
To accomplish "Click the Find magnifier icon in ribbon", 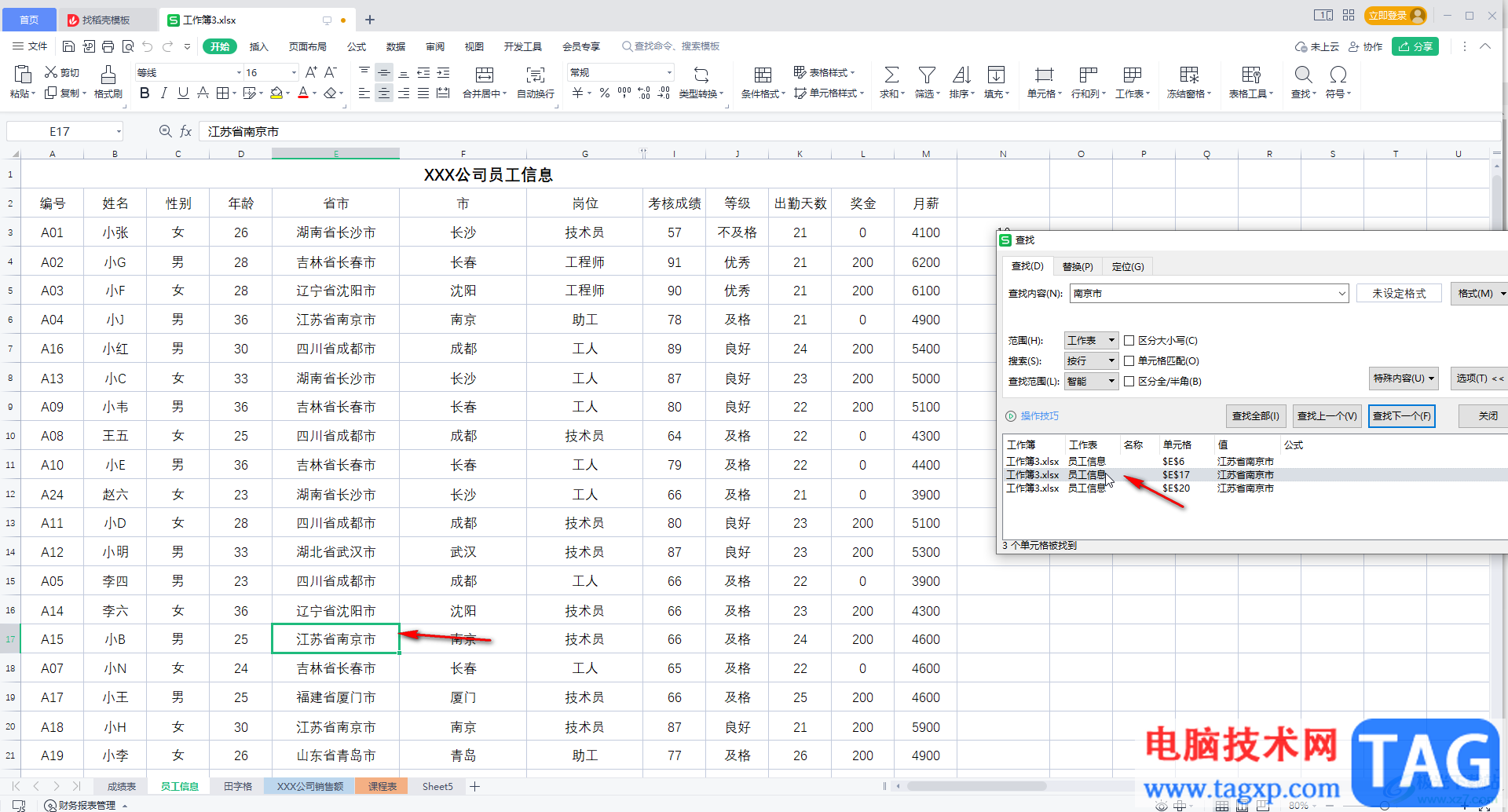I will [x=1303, y=75].
